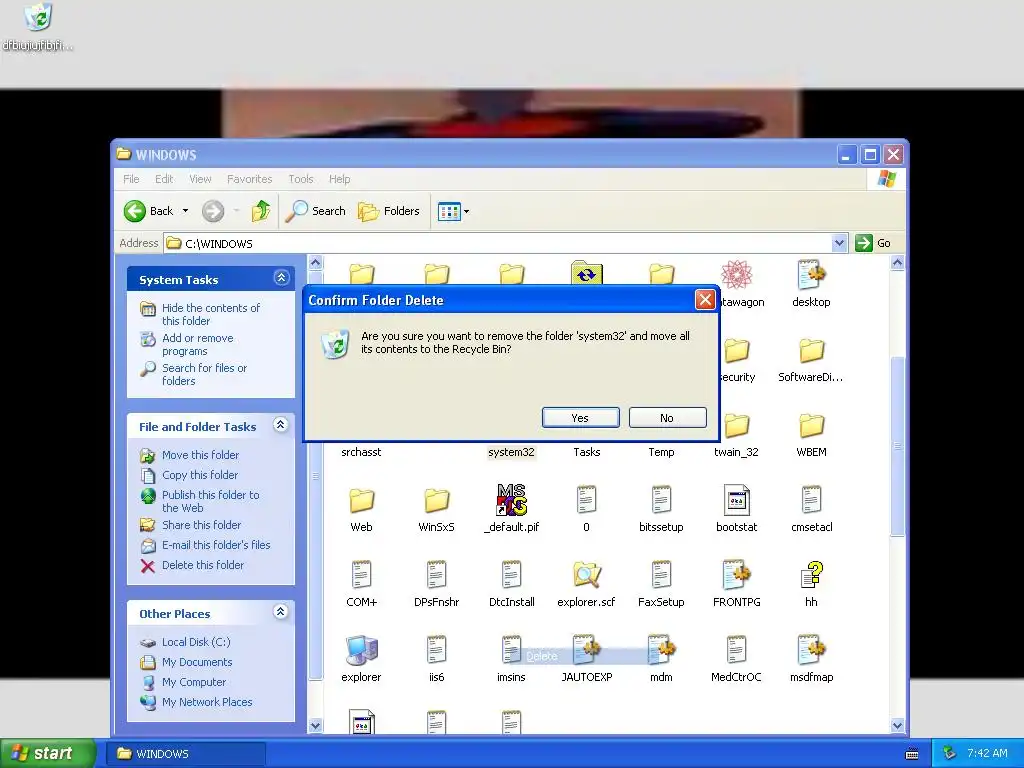Select the desktop file icon
Image resolution: width=1024 pixels, height=768 pixels.
point(811,274)
